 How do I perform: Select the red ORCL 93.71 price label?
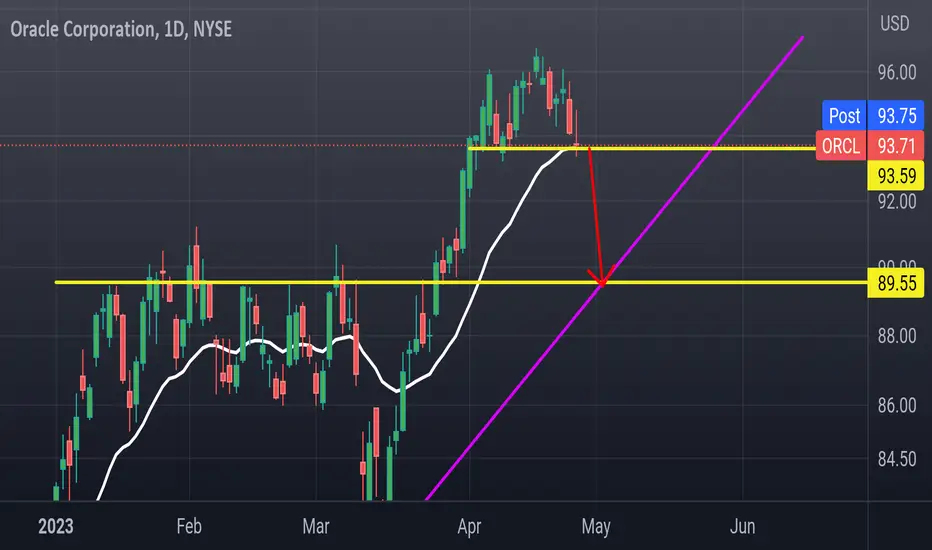tap(870, 146)
